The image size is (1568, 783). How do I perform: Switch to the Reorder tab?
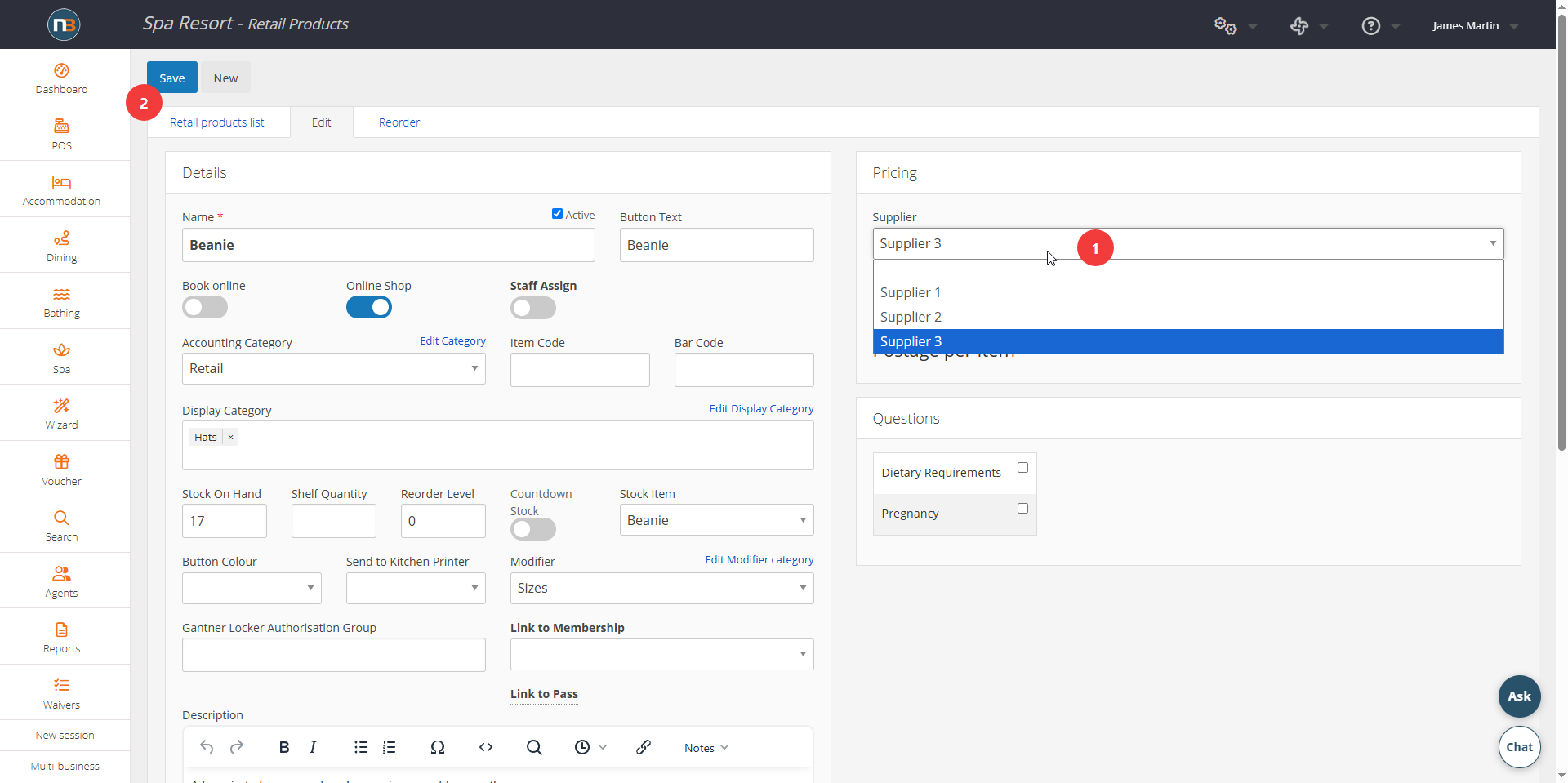(x=399, y=122)
